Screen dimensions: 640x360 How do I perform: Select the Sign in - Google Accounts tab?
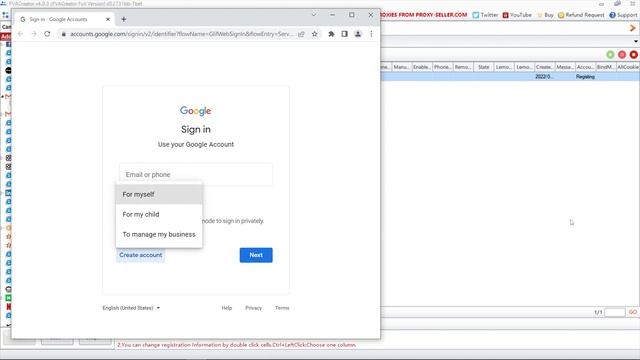[x=63, y=19]
